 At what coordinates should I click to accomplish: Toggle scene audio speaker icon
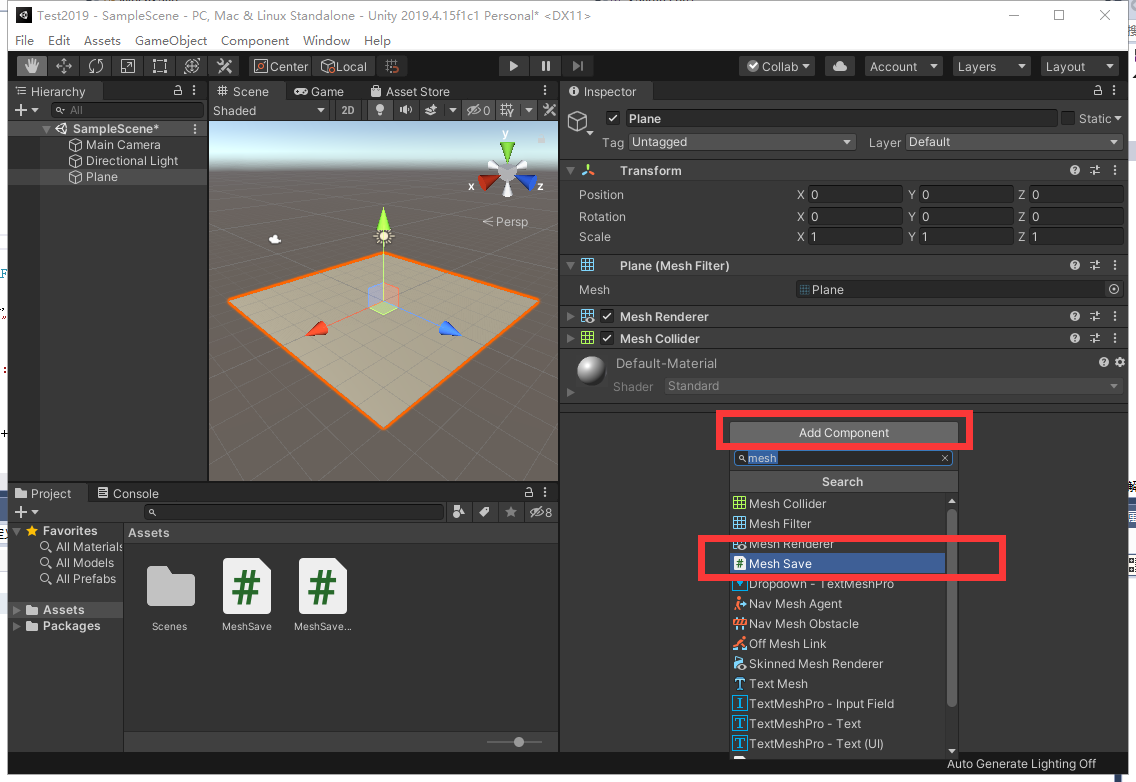406,110
